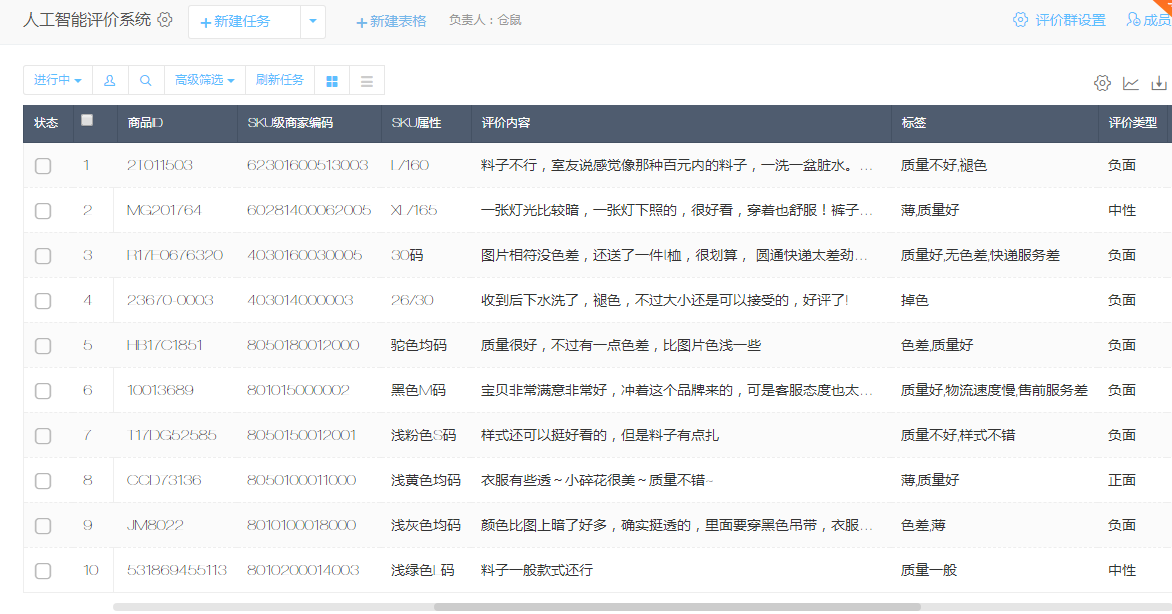This screenshot has width=1172, height=614.
Task: Click the 评价内容 column header
Action: [x=506, y=123]
